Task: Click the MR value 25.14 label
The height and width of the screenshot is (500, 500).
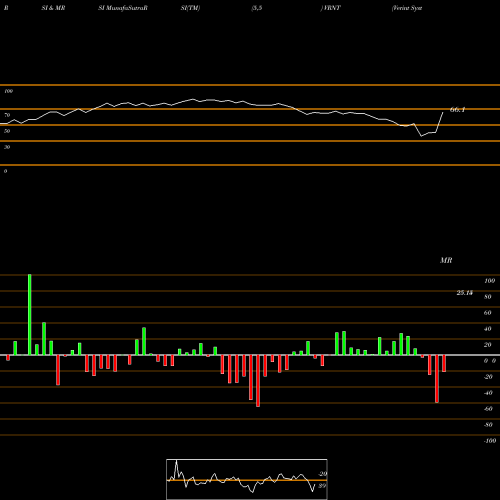Action: click(x=464, y=293)
